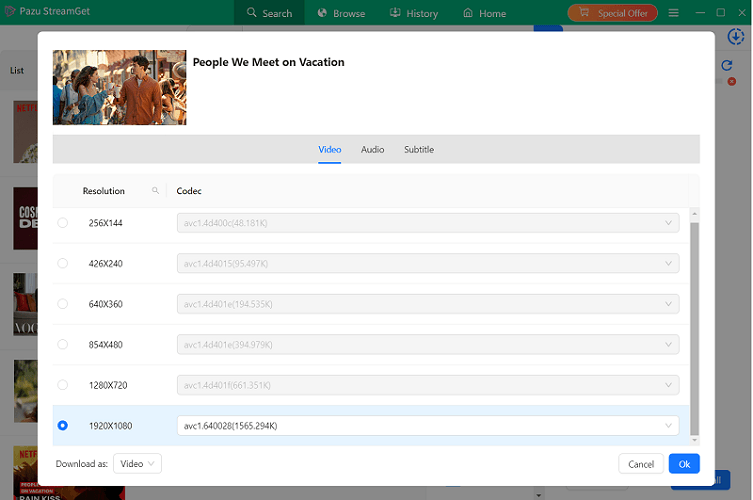Screen dimensions: 753x500
Task: Click the vertical scrollbar thumb in resolution list
Action: point(694,329)
